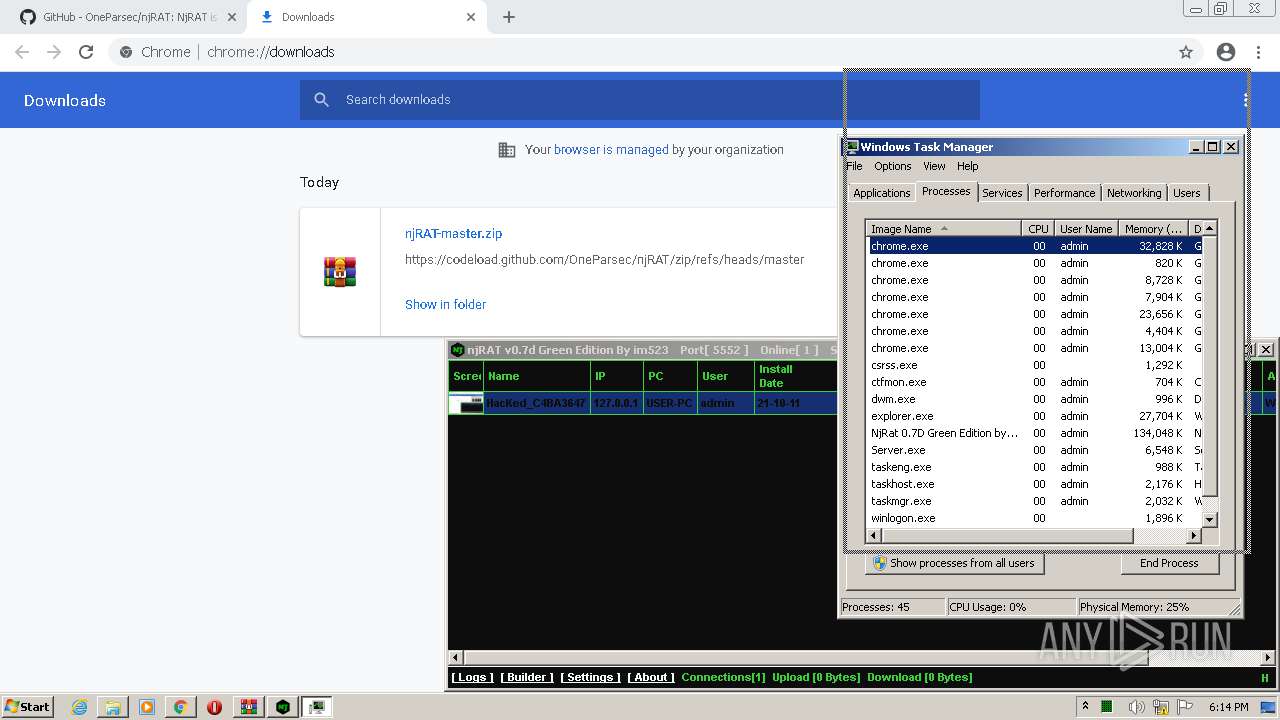
Task: Switch to the Applications tab
Action: click(882, 193)
